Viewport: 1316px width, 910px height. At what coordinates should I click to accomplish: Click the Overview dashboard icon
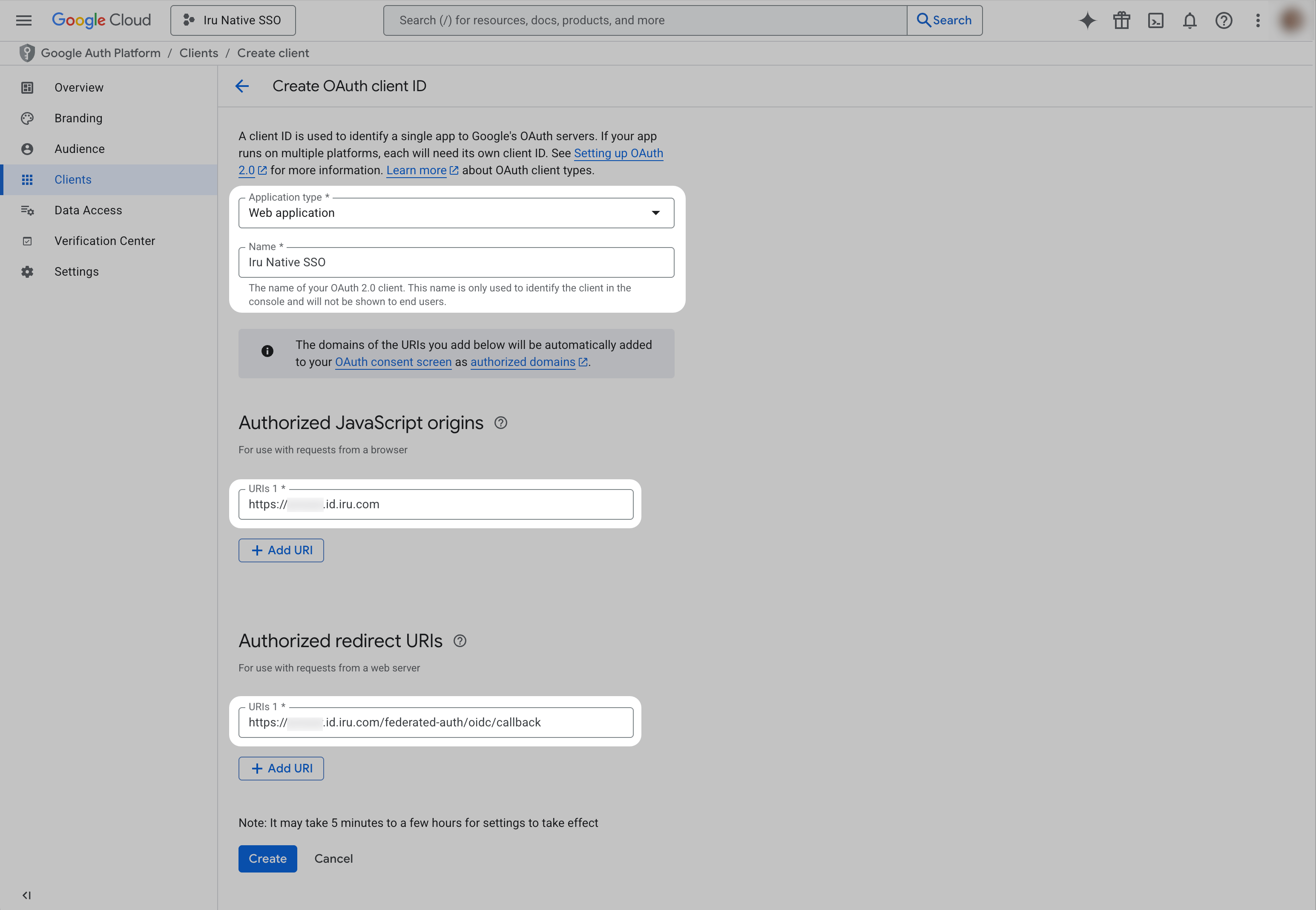click(27, 88)
